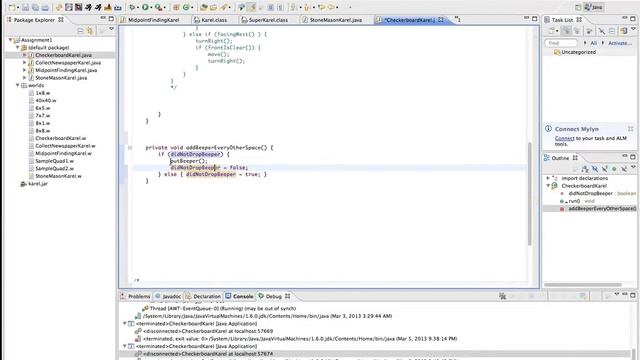Open the All working set selector
Screen dimensions: 640x360
click(x=593, y=43)
